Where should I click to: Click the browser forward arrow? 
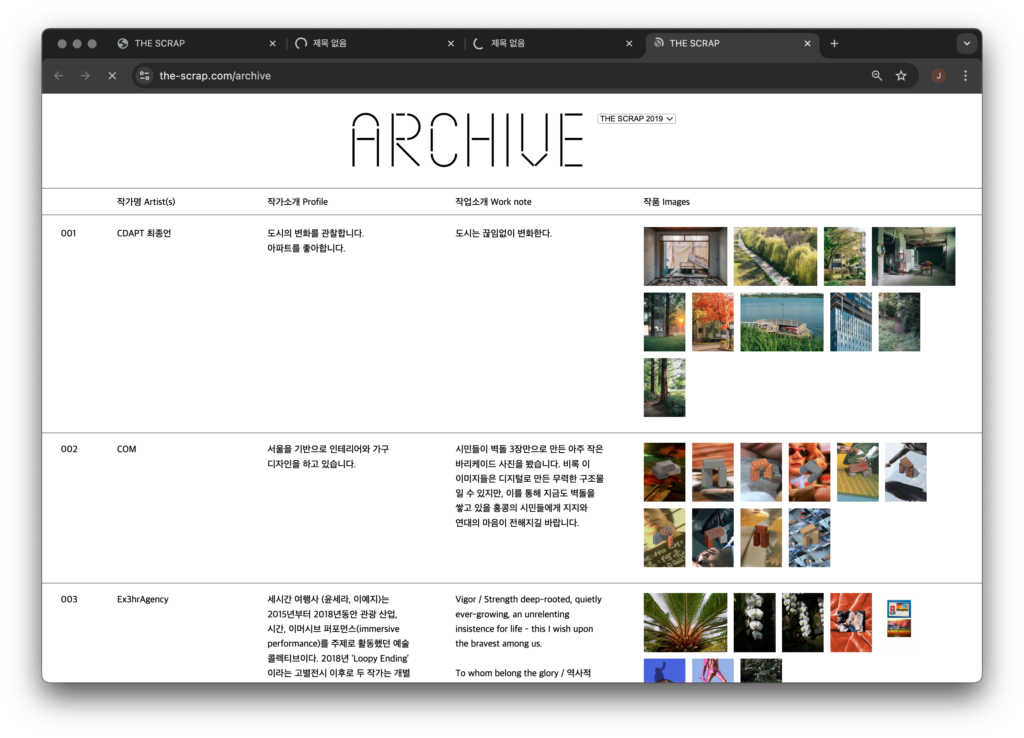coord(85,76)
